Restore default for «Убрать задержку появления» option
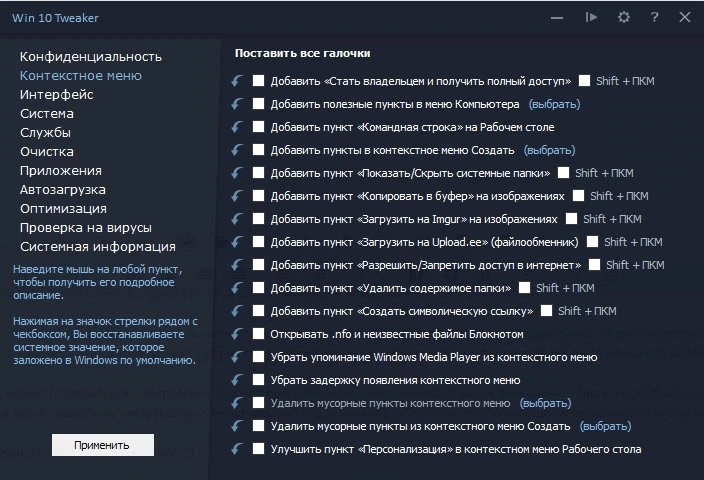The image size is (704, 480). tap(237, 380)
